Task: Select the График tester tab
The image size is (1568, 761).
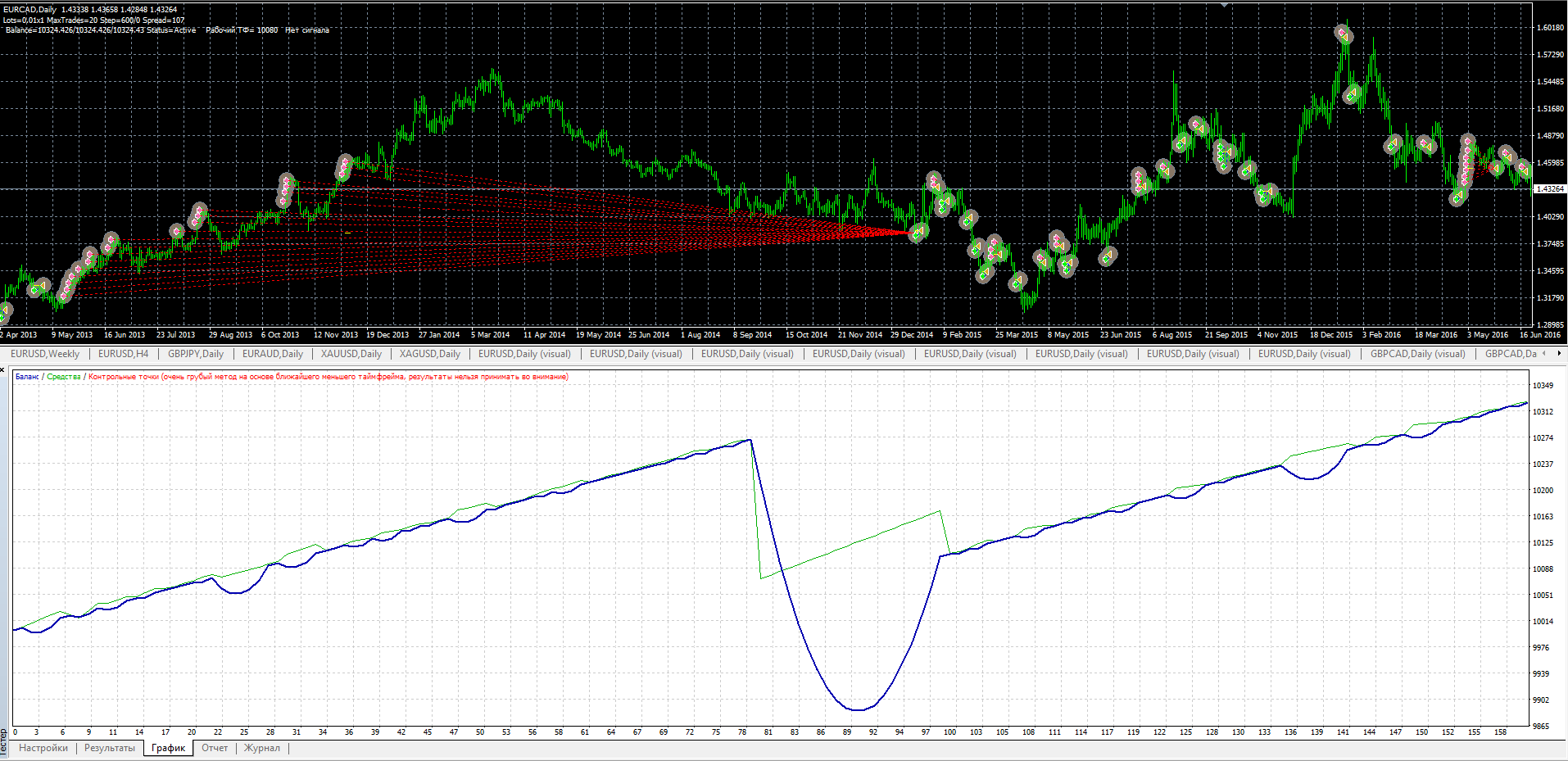Action: pos(169,748)
